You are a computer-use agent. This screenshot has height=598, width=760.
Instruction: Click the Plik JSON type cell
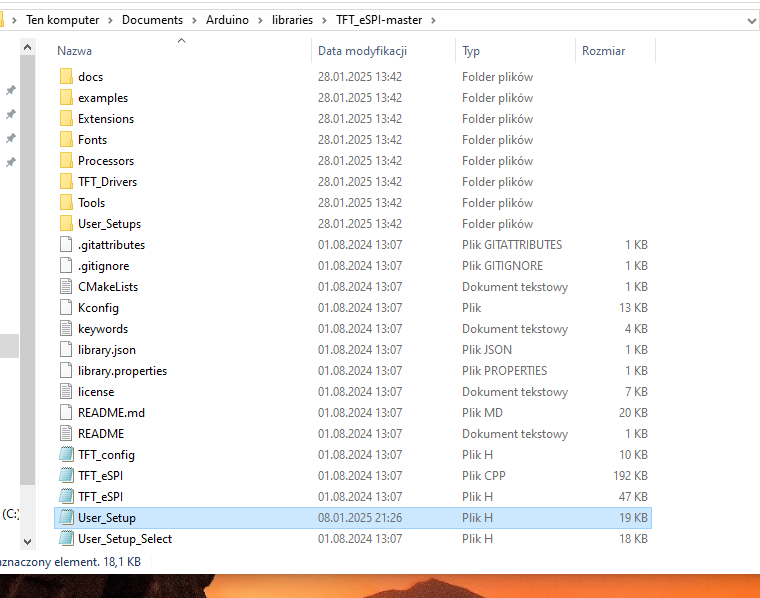(x=487, y=349)
